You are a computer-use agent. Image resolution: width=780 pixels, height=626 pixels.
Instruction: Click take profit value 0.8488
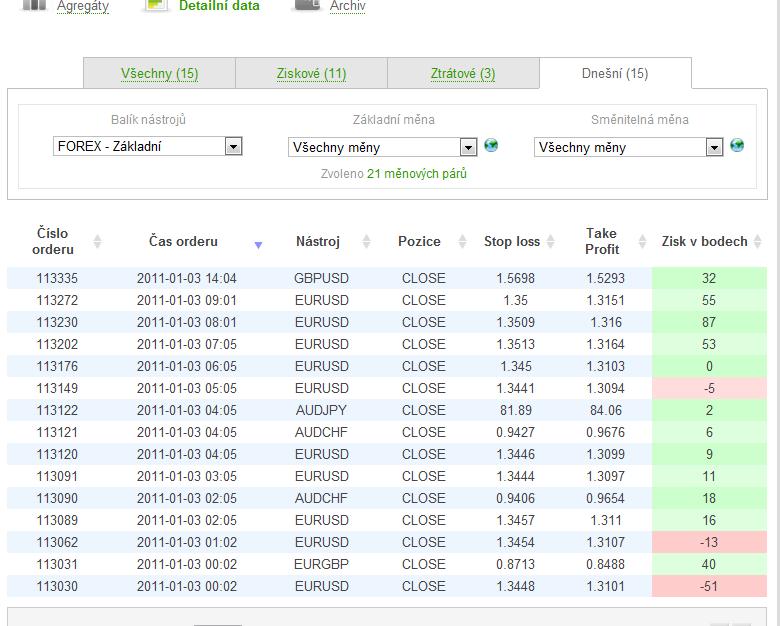[605, 564]
